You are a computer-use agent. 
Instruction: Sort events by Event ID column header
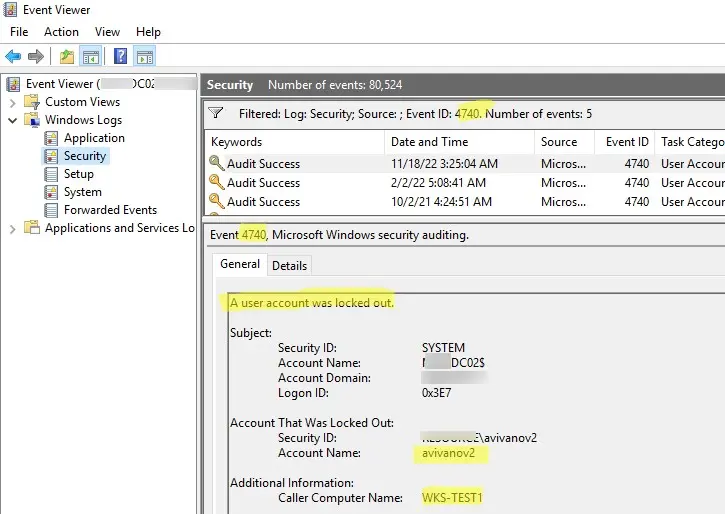(627, 142)
